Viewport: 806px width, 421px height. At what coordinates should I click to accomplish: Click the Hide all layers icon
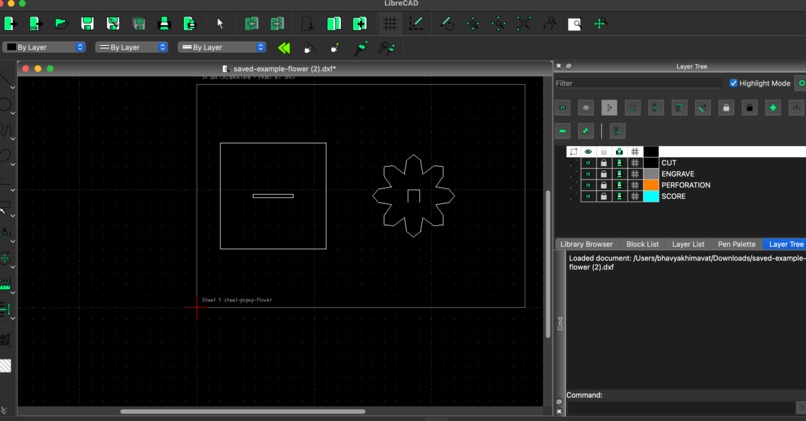[585, 108]
